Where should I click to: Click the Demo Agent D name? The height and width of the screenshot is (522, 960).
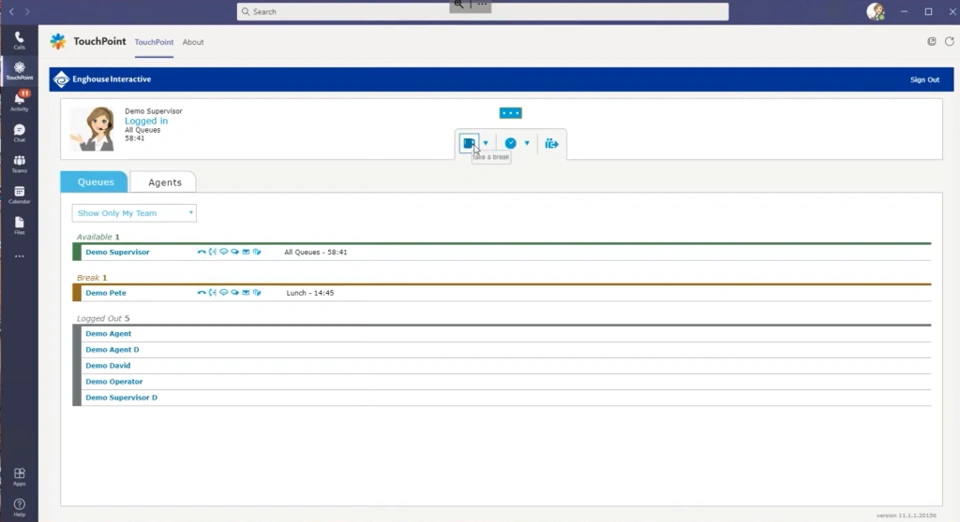[x=112, y=349]
